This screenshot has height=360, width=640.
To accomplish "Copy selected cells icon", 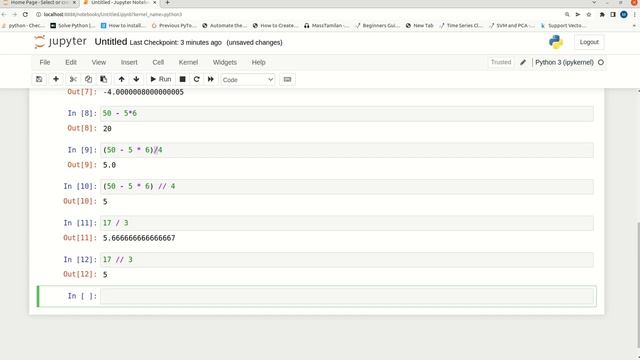I will 88,79.
